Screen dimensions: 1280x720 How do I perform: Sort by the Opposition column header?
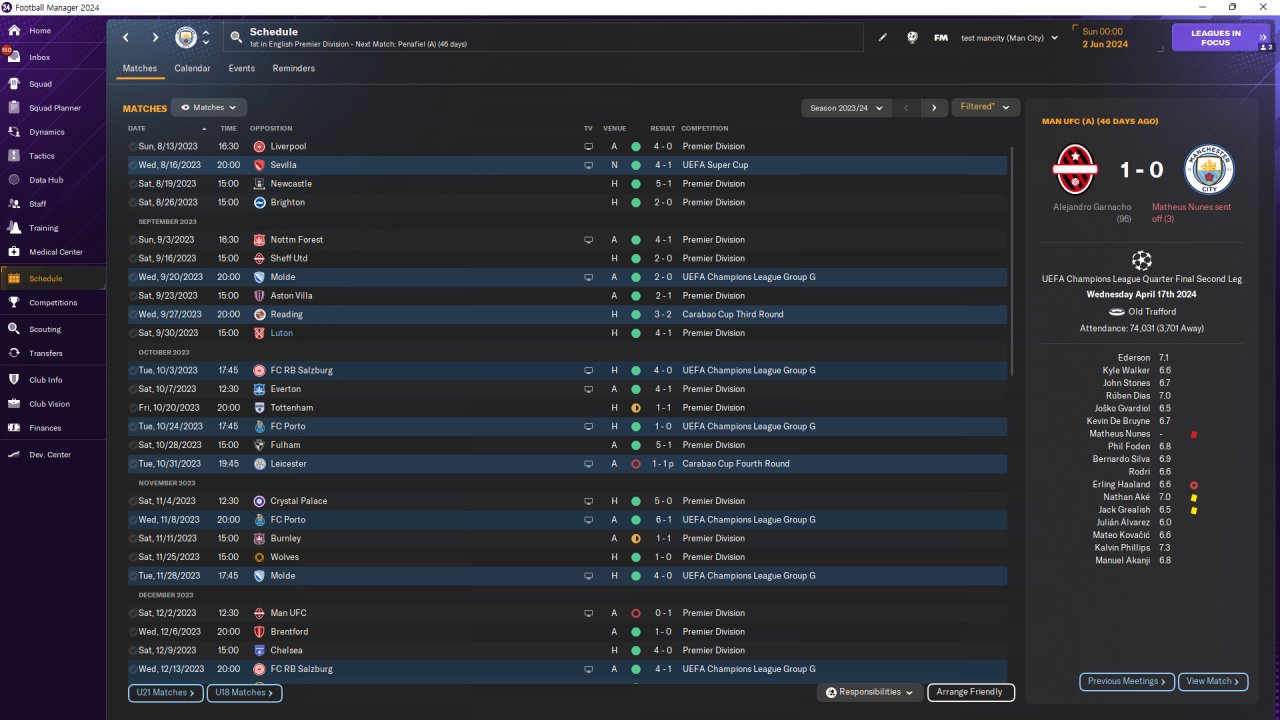(x=271, y=128)
